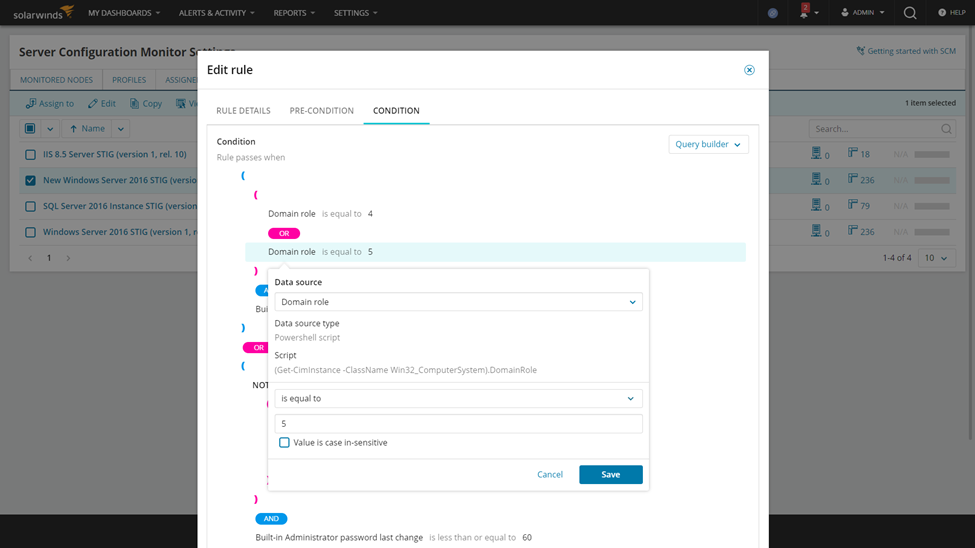The height and width of the screenshot is (548, 975).
Task: Toggle the select-all profiles checkbox
Action: pos(30,129)
